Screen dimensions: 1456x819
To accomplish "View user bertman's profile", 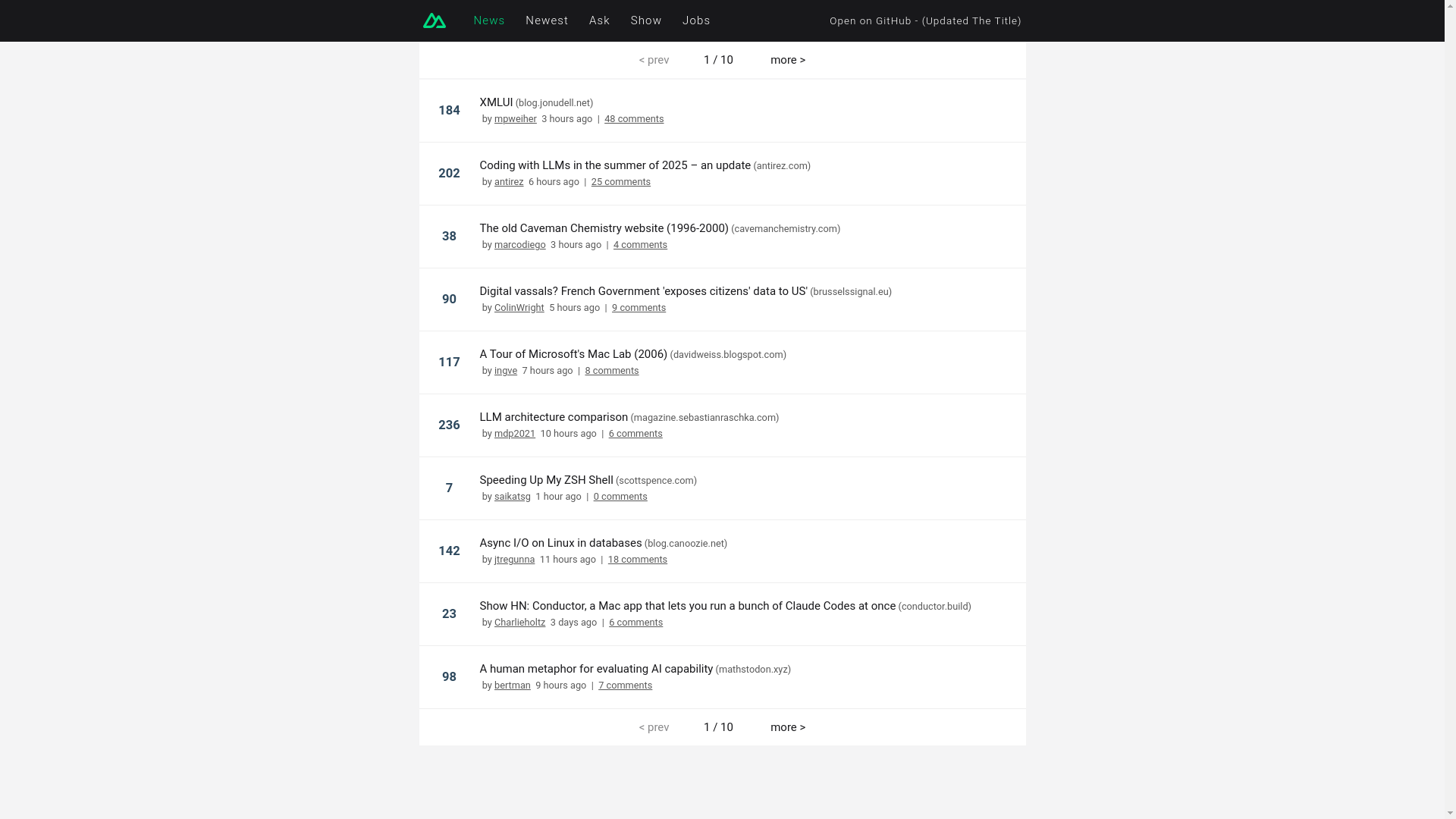I will click(x=513, y=686).
